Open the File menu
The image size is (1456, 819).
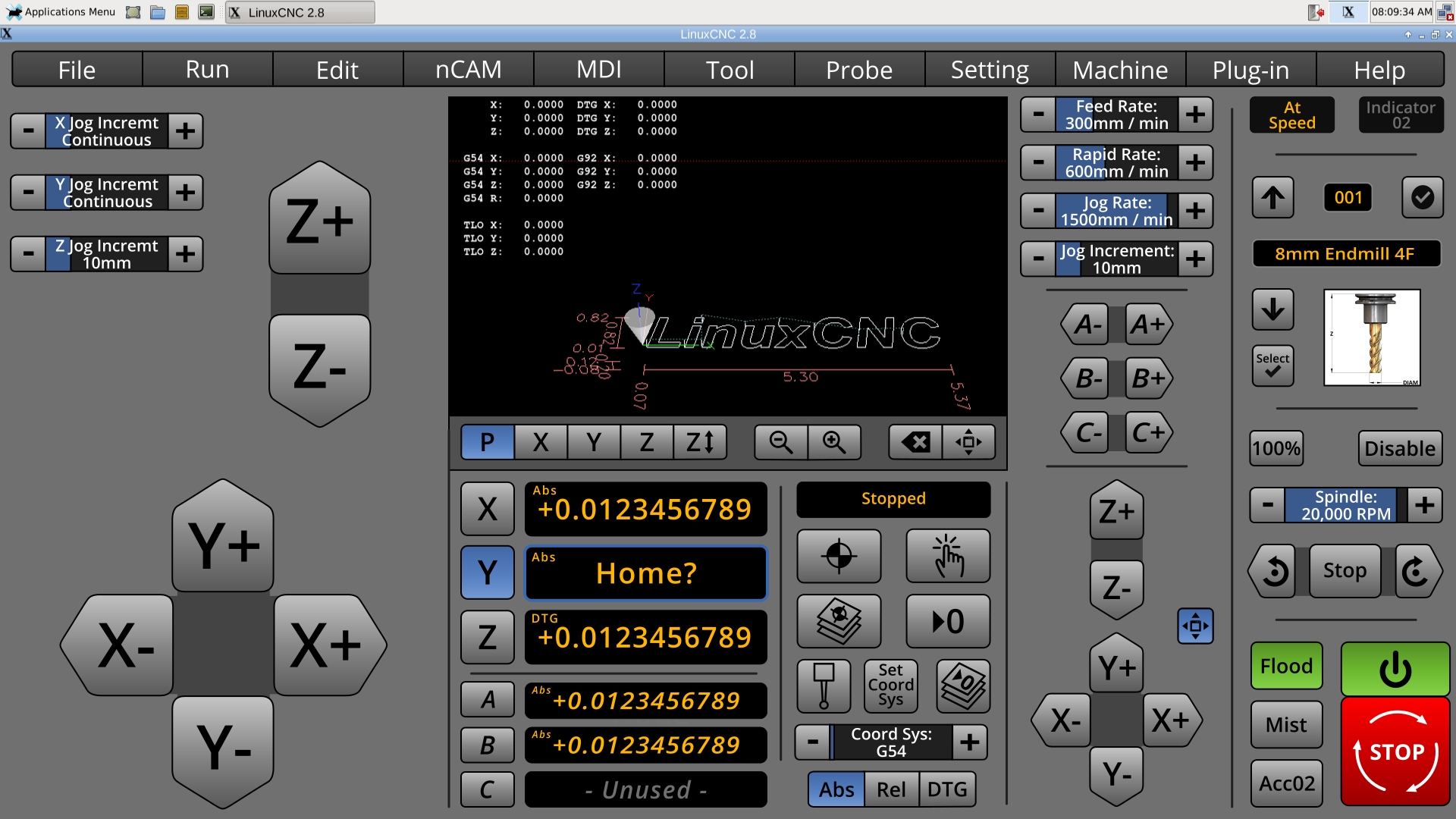pos(77,70)
